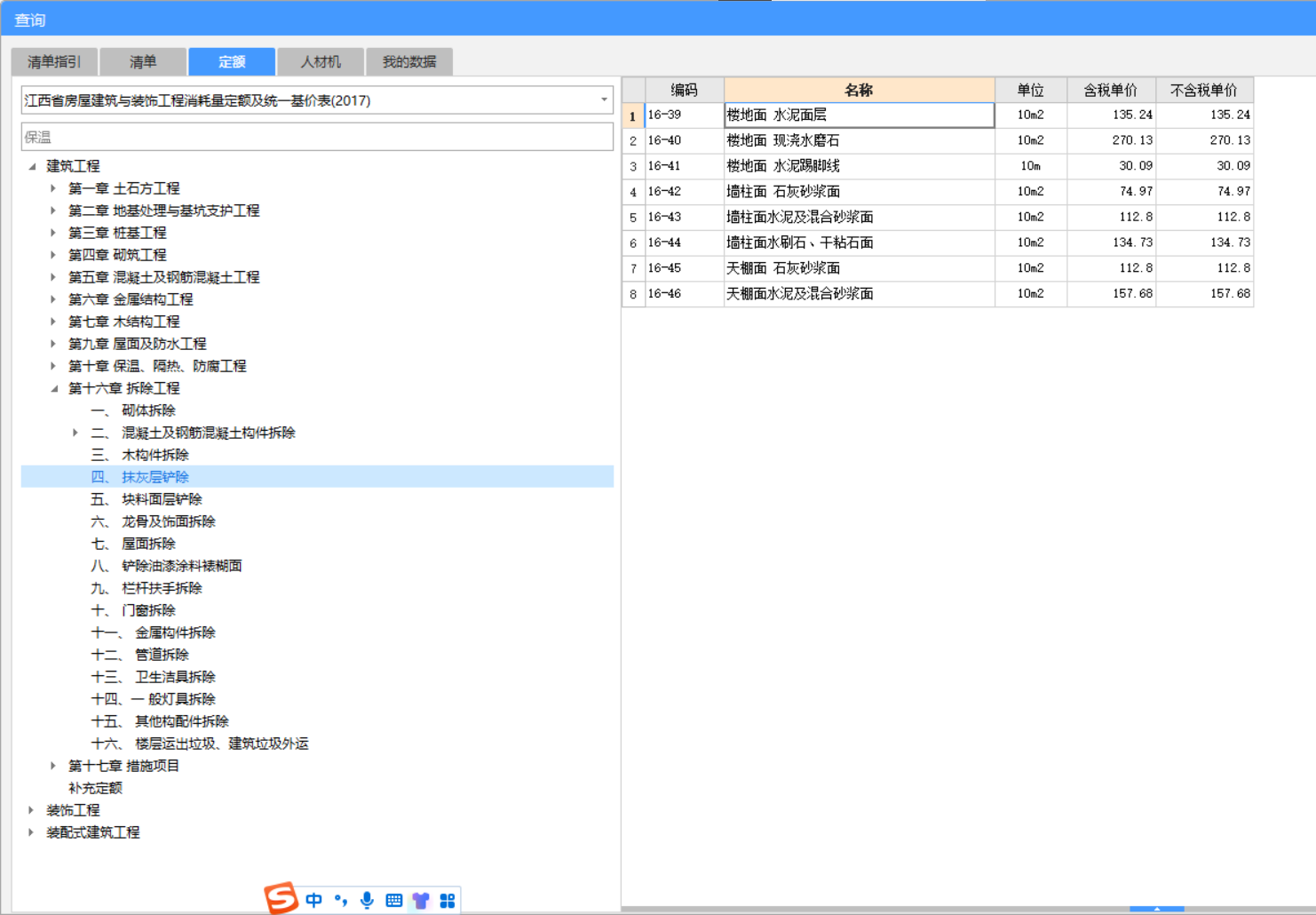This screenshot has width=1316, height=915.
Task: Click the 保温 search input field
Action: click(x=317, y=137)
